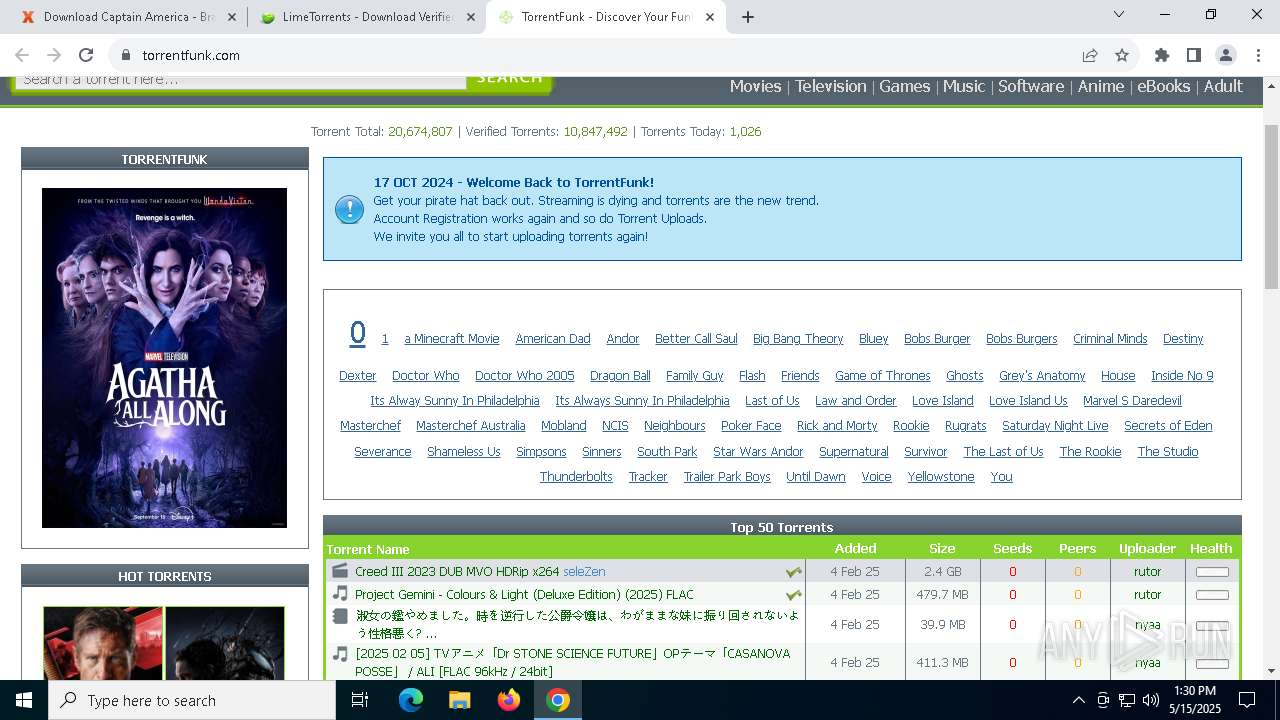This screenshot has height=720, width=1280.
Task: Open the browser Extensions puzzle icon
Action: pos(1161,55)
